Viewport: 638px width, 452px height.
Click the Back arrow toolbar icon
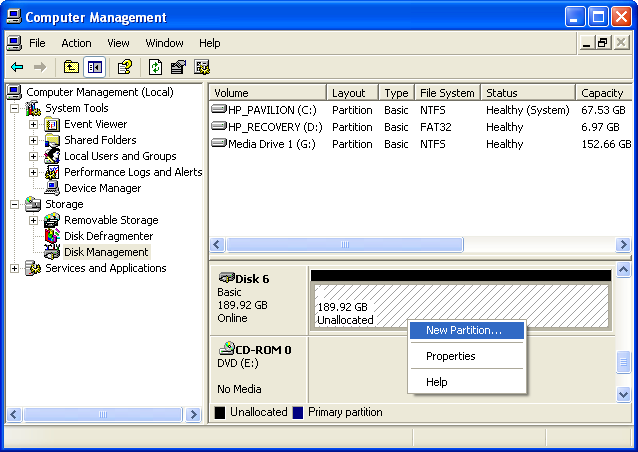(17, 67)
